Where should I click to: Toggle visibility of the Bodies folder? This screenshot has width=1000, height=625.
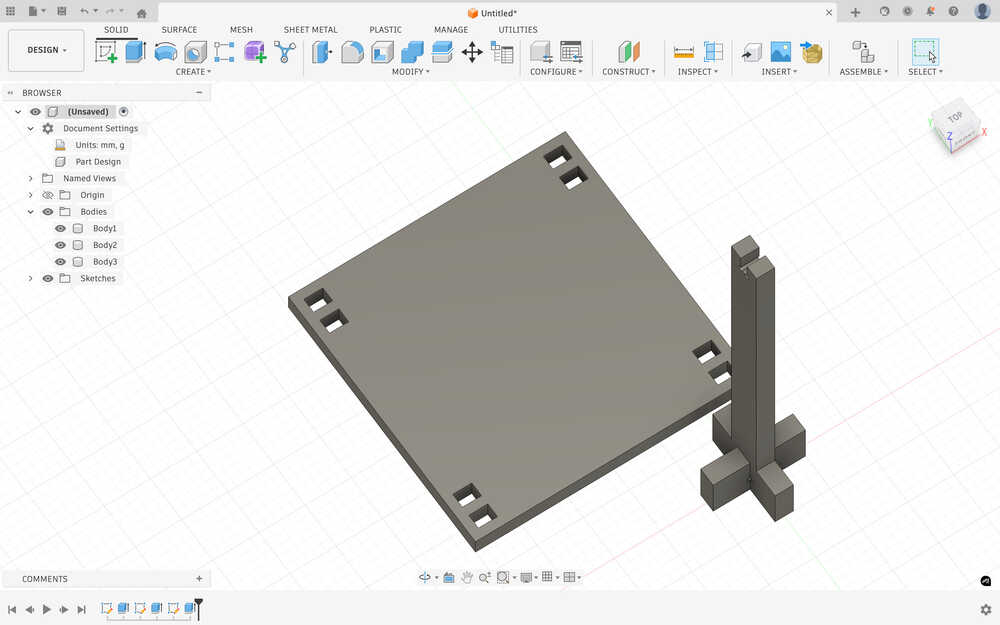pos(48,212)
